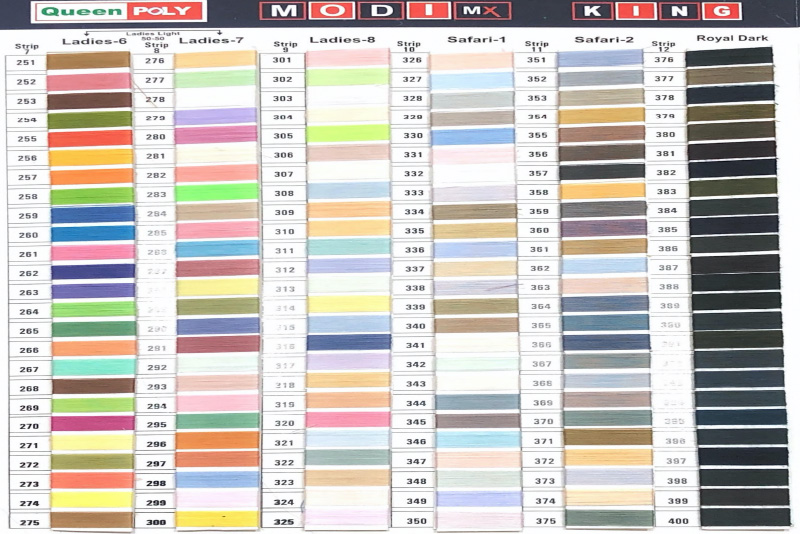This screenshot has width=800, height=534.
Task: Select the rose pink swatch 280
Action: click(216, 136)
